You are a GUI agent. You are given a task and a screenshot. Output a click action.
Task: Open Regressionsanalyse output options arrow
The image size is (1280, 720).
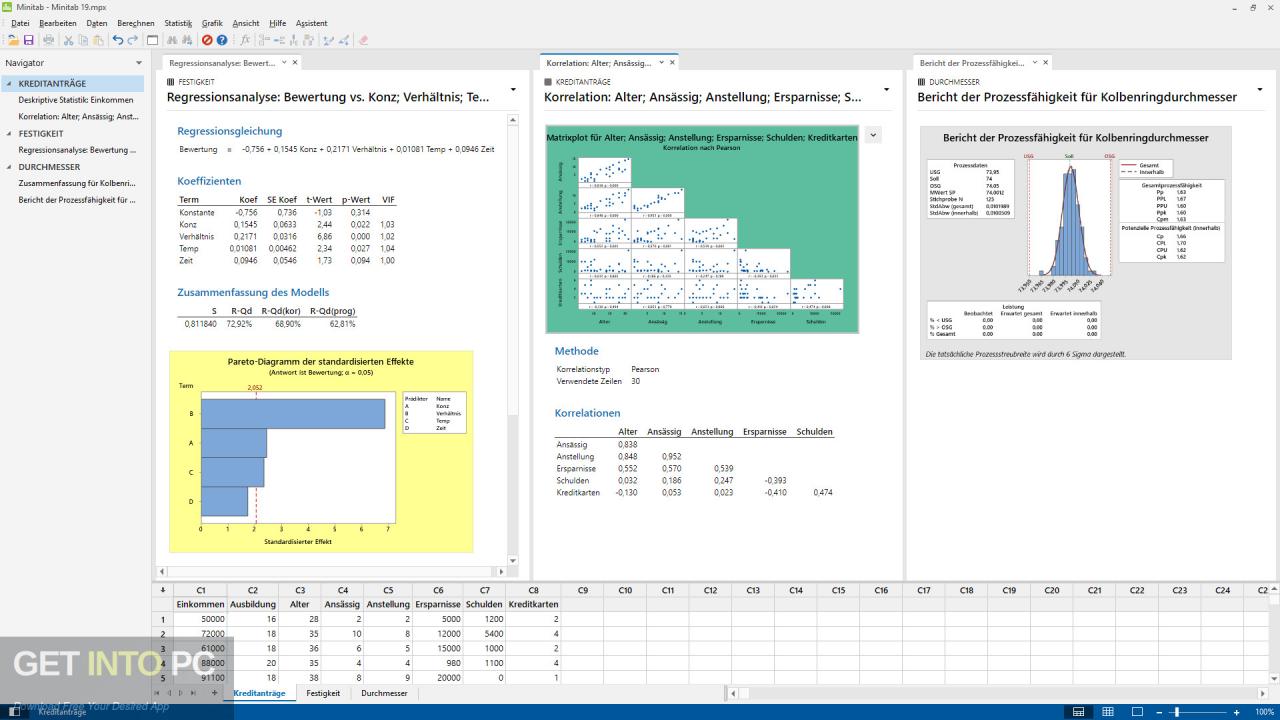pyautogui.click(x=513, y=90)
